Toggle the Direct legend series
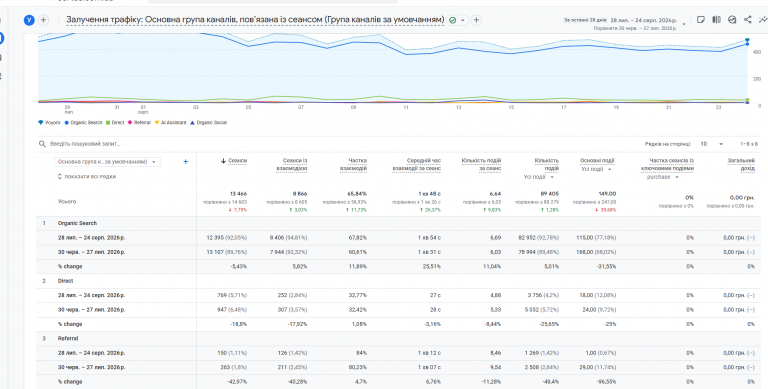This screenshot has height=389, width=768. click(x=115, y=122)
